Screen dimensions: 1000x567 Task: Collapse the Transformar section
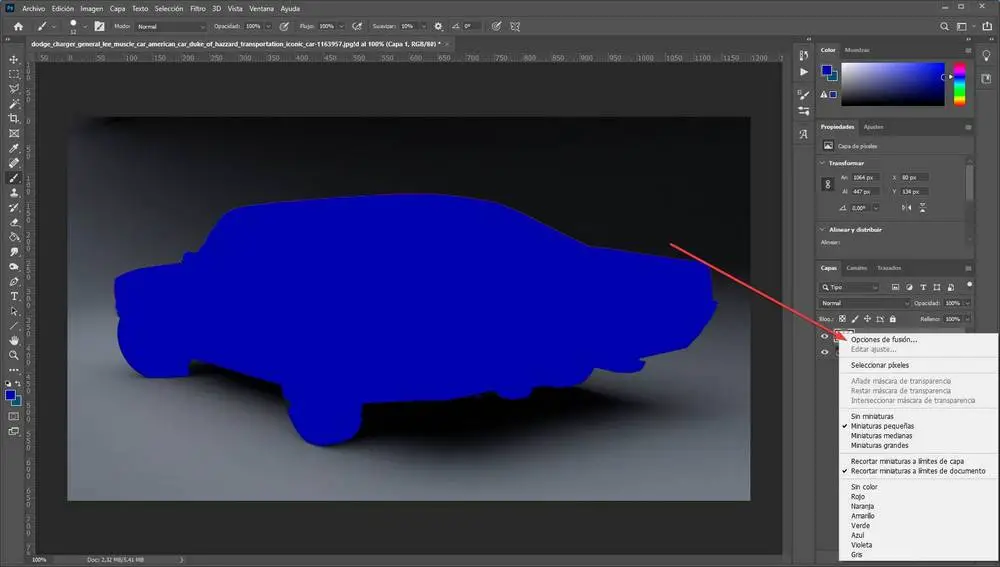coord(823,163)
